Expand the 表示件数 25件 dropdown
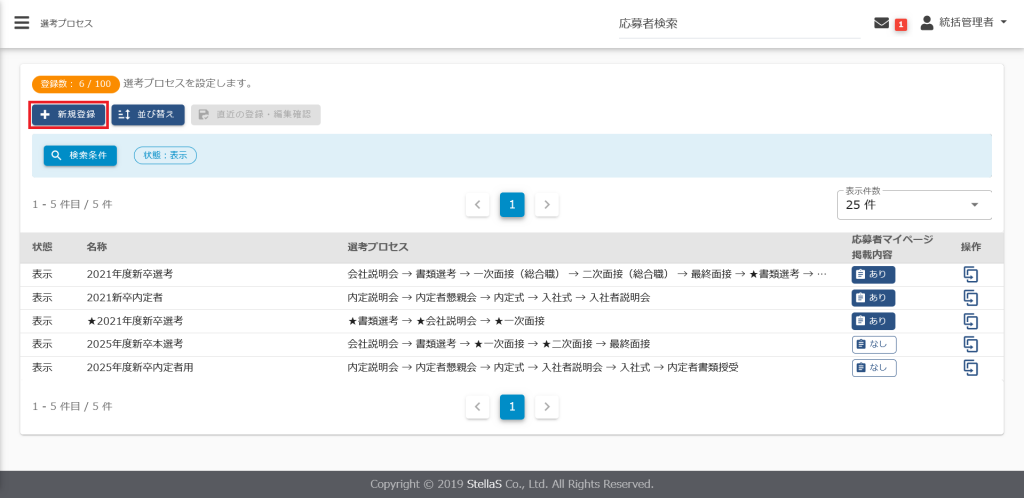Viewport: 1024px width, 498px height. click(x=913, y=205)
